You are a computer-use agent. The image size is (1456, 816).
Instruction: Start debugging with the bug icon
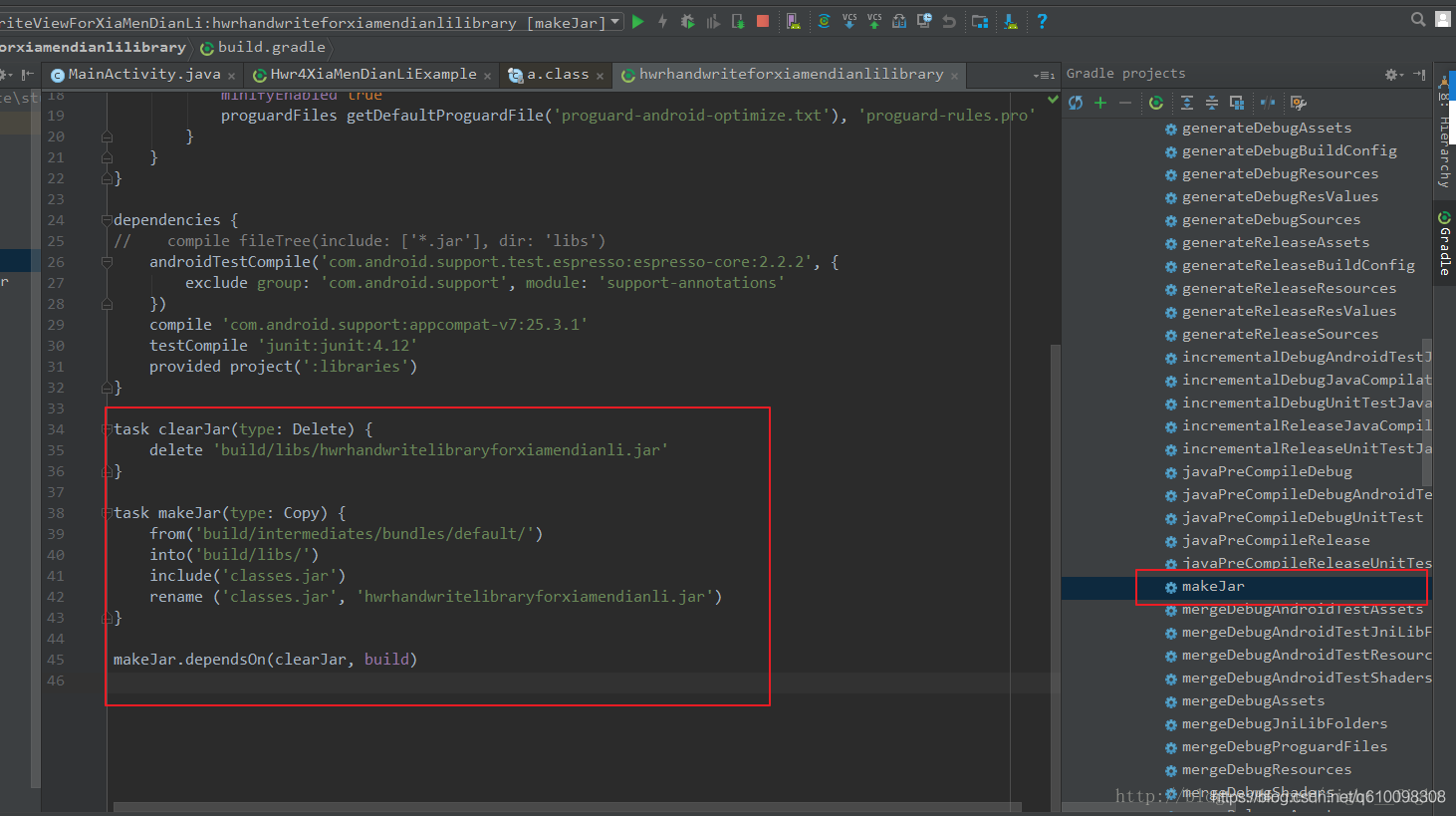687,21
